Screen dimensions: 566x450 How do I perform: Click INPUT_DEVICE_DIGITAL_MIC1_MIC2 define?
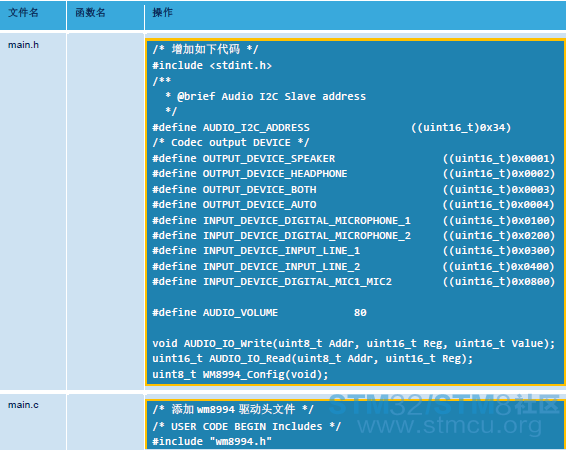353,281
